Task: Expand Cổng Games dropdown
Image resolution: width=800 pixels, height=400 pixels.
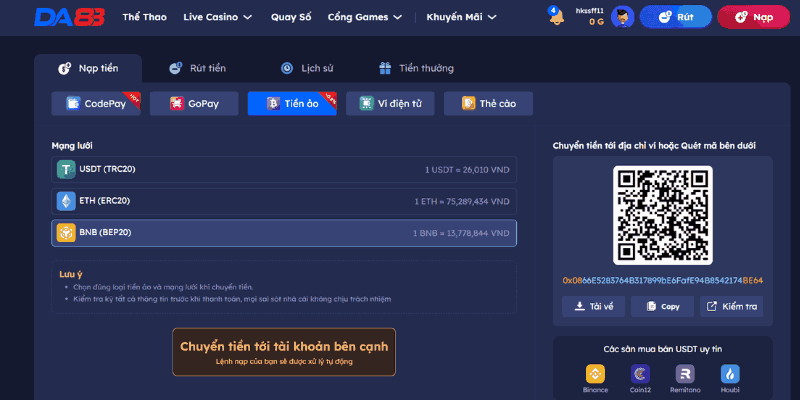Action: click(365, 17)
